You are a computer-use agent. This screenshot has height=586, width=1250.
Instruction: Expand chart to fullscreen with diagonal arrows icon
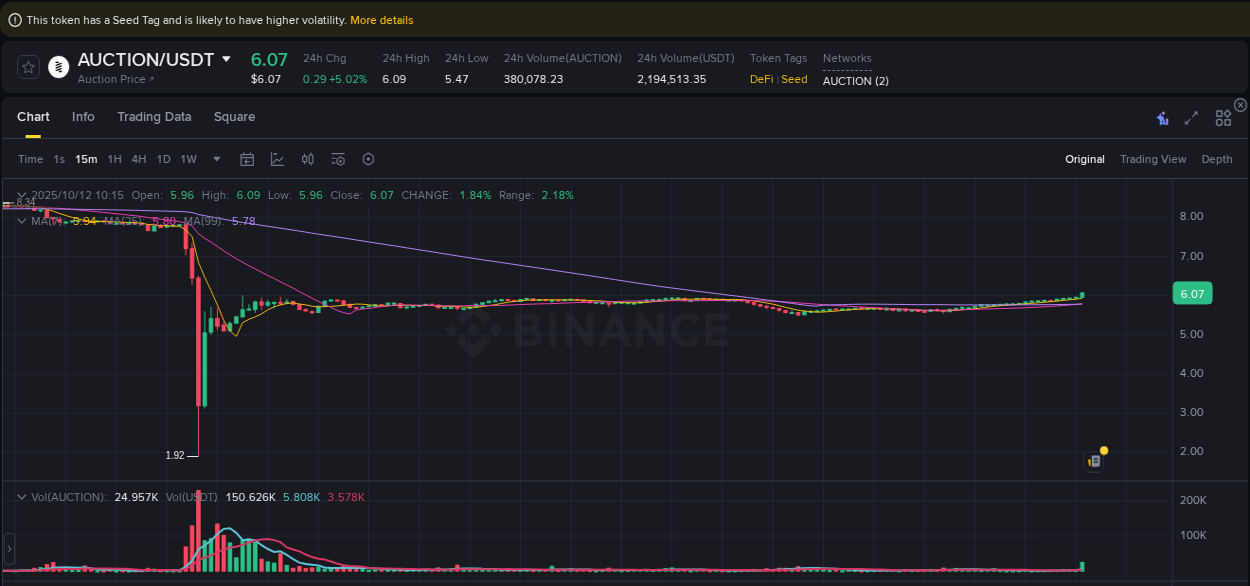tap(1191, 117)
